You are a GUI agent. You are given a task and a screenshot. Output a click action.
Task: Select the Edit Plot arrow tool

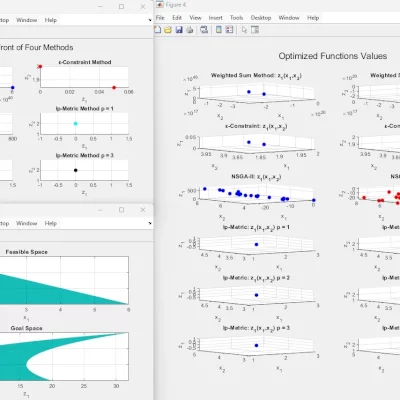point(244,30)
